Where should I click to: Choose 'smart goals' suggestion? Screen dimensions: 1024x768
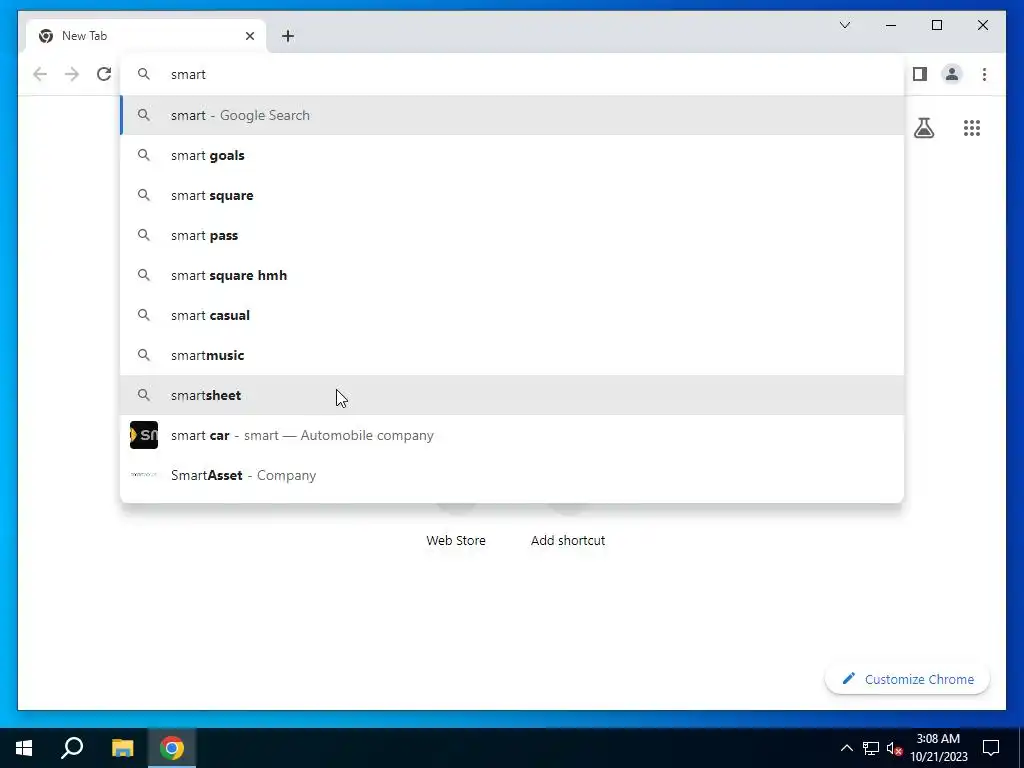pos(512,155)
